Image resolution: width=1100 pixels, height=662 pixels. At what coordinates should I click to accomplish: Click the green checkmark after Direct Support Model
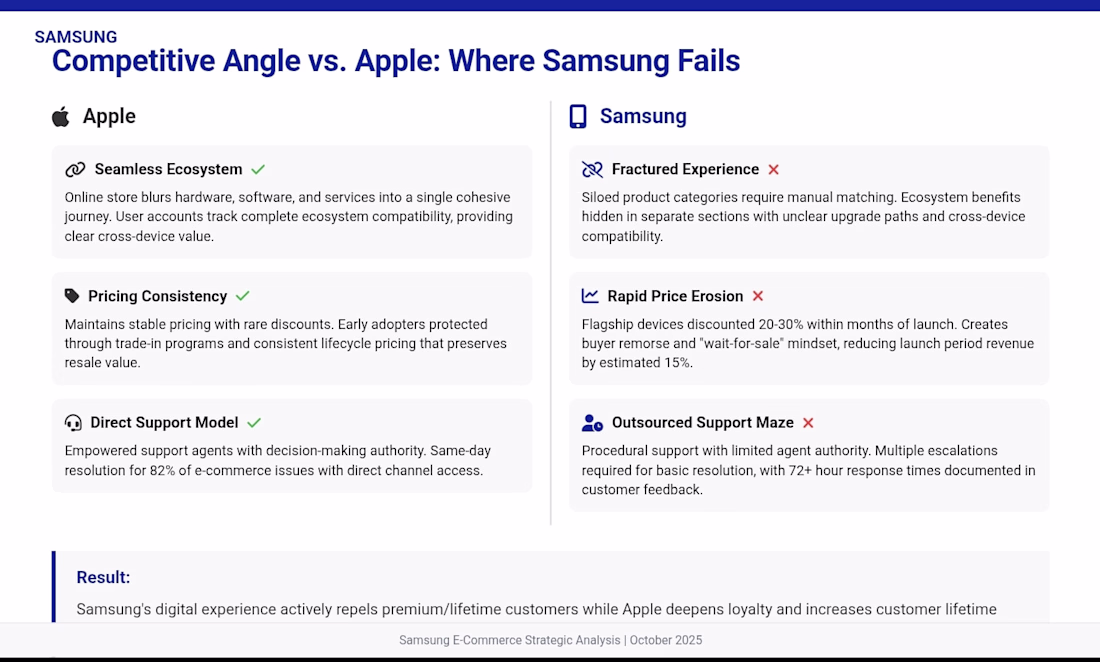(254, 423)
